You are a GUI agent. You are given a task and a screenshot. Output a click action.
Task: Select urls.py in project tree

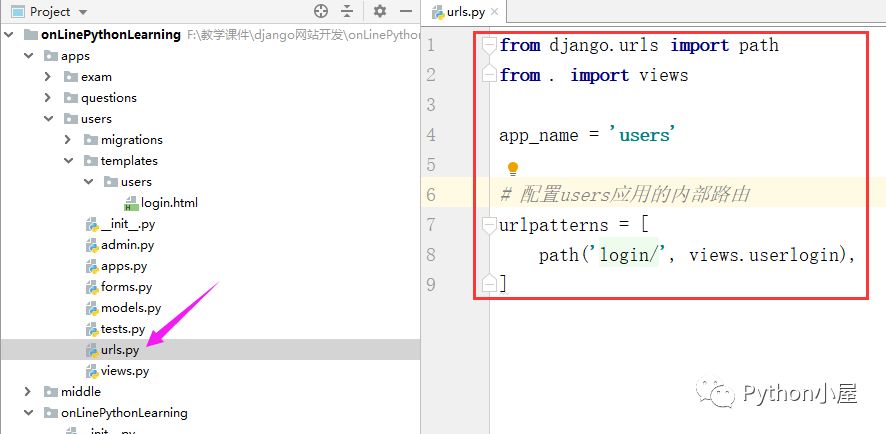click(120, 350)
